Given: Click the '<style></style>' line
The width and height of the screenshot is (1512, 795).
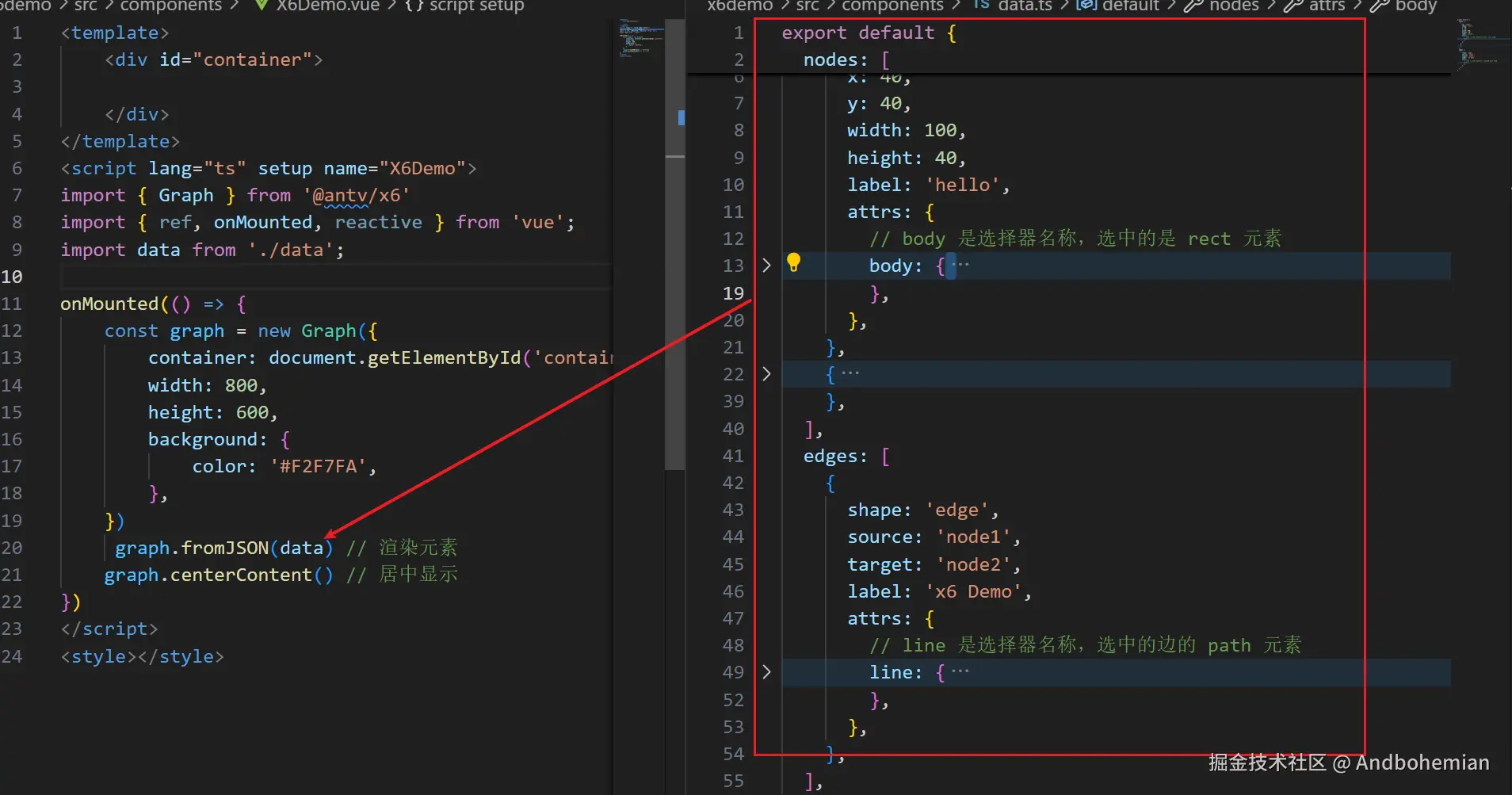Looking at the screenshot, I should coord(143,656).
